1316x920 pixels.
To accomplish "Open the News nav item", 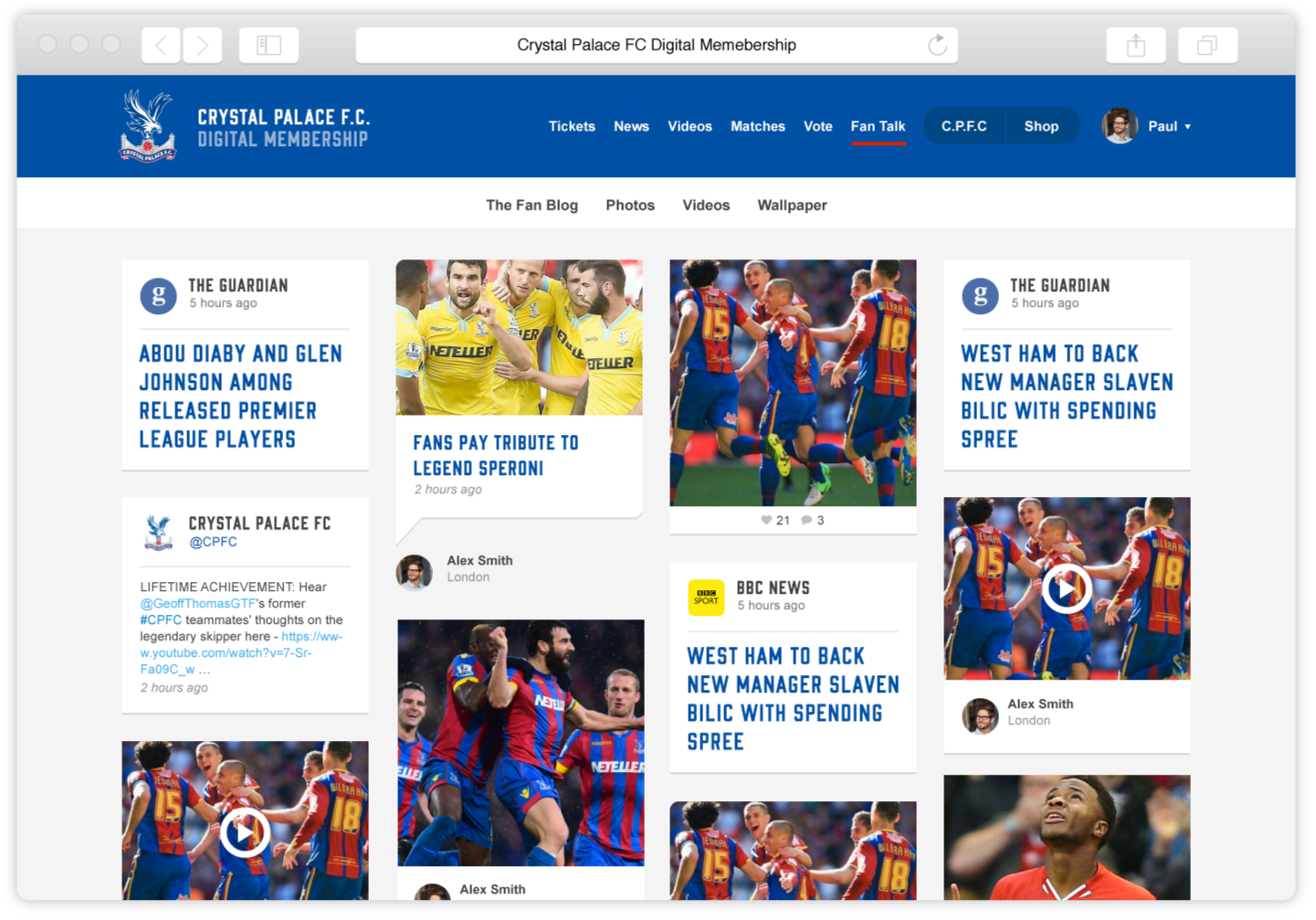I will 631,126.
